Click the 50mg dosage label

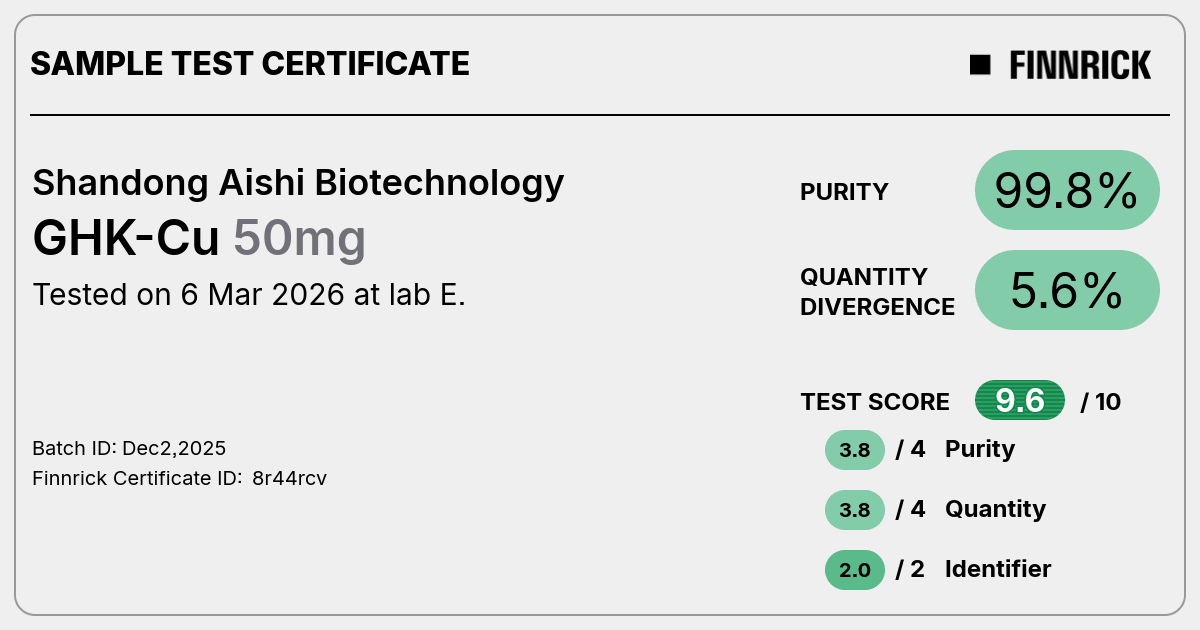coord(300,240)
